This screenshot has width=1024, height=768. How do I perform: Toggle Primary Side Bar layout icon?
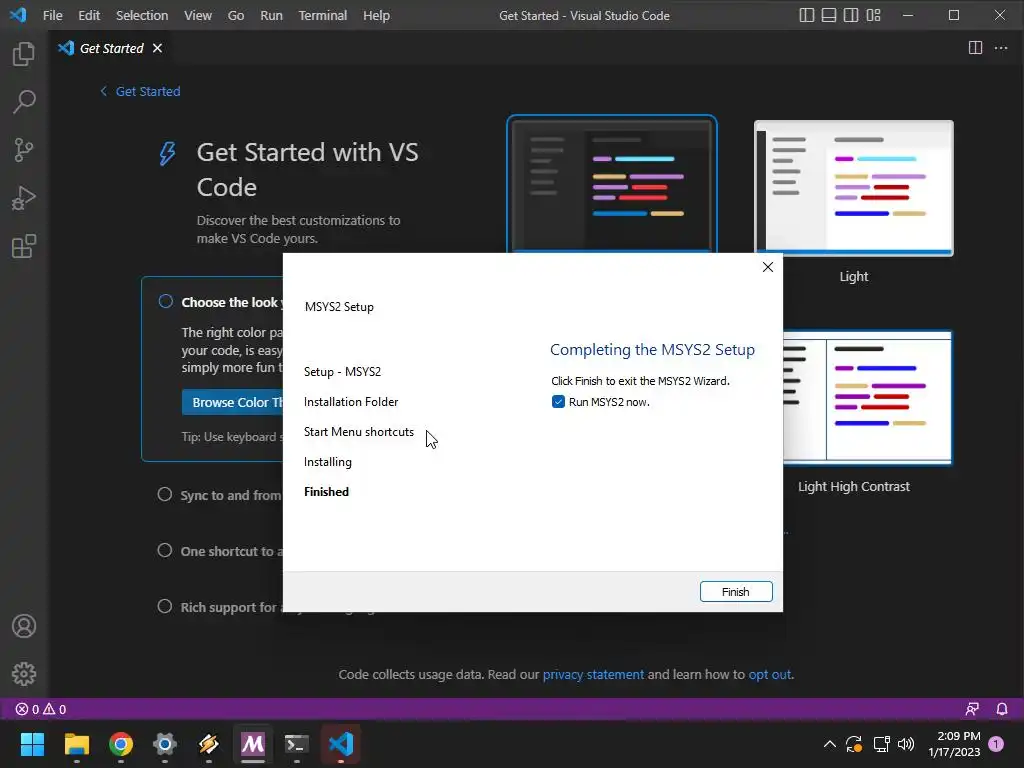(807, 15)
